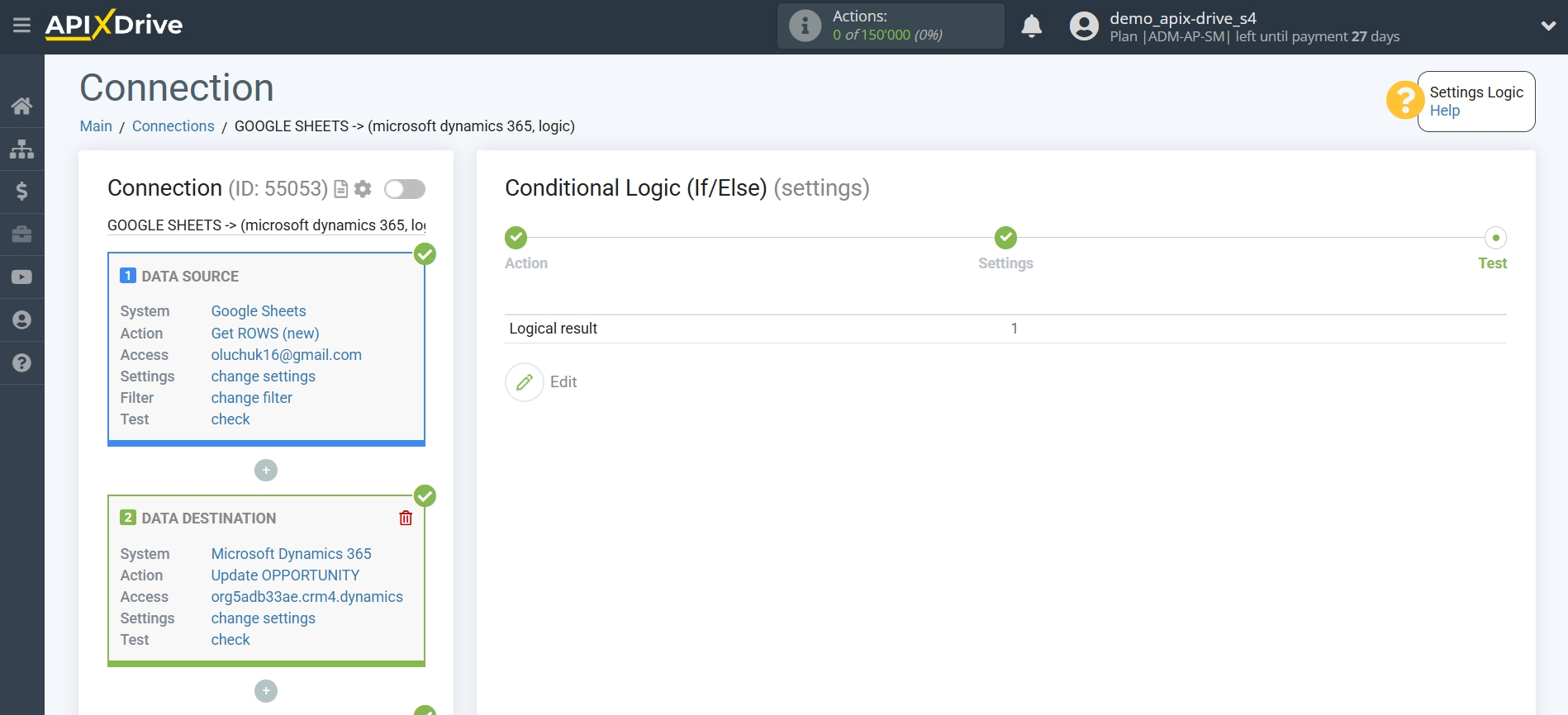This screenshot has width=1568, height=715.
Task: Go to the Settings step
Action: pyautogui.click(x=1005, y=263)
